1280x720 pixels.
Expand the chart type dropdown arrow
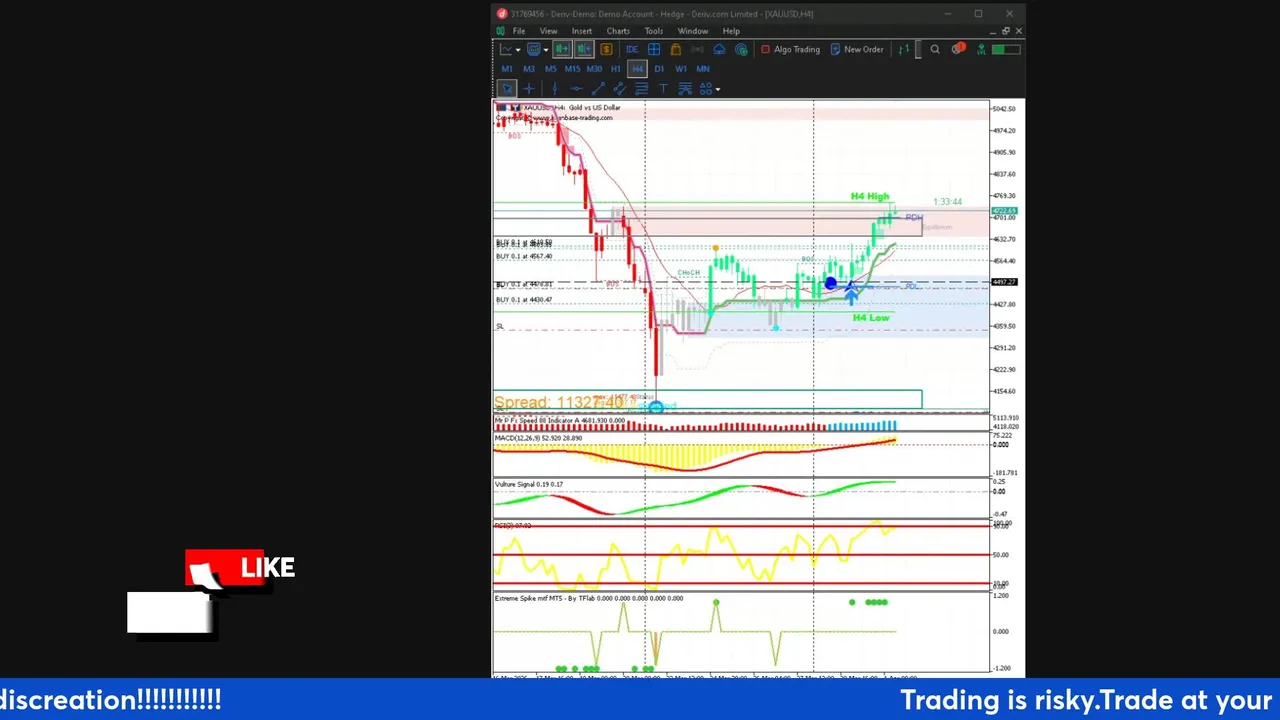coord(518,49)
